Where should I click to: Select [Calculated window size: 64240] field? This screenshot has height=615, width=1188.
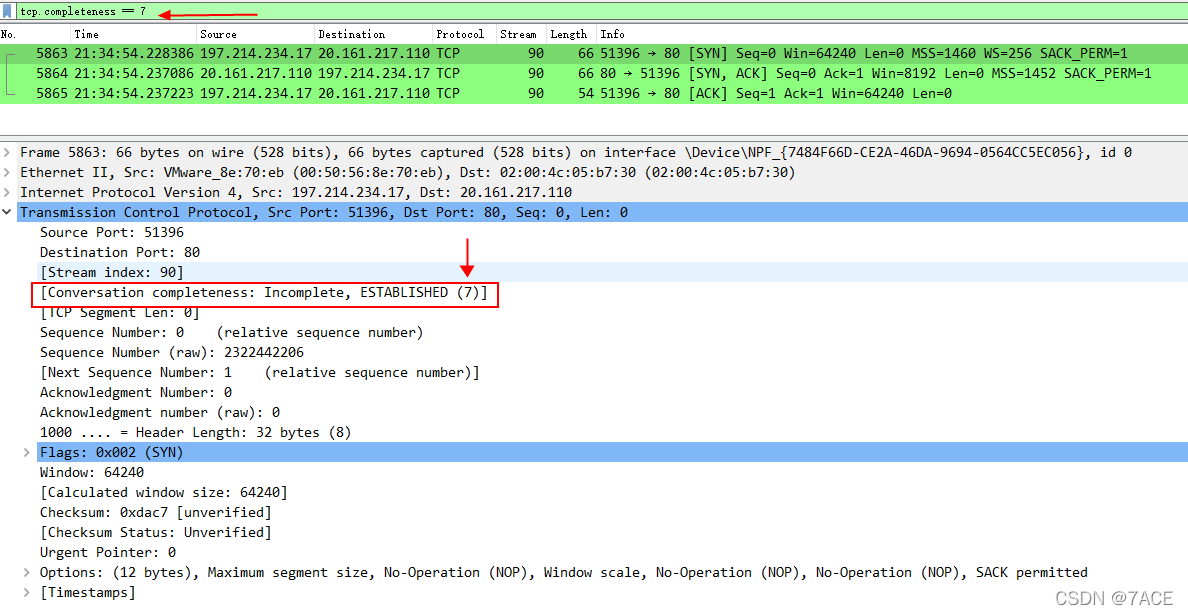[164, 492]
